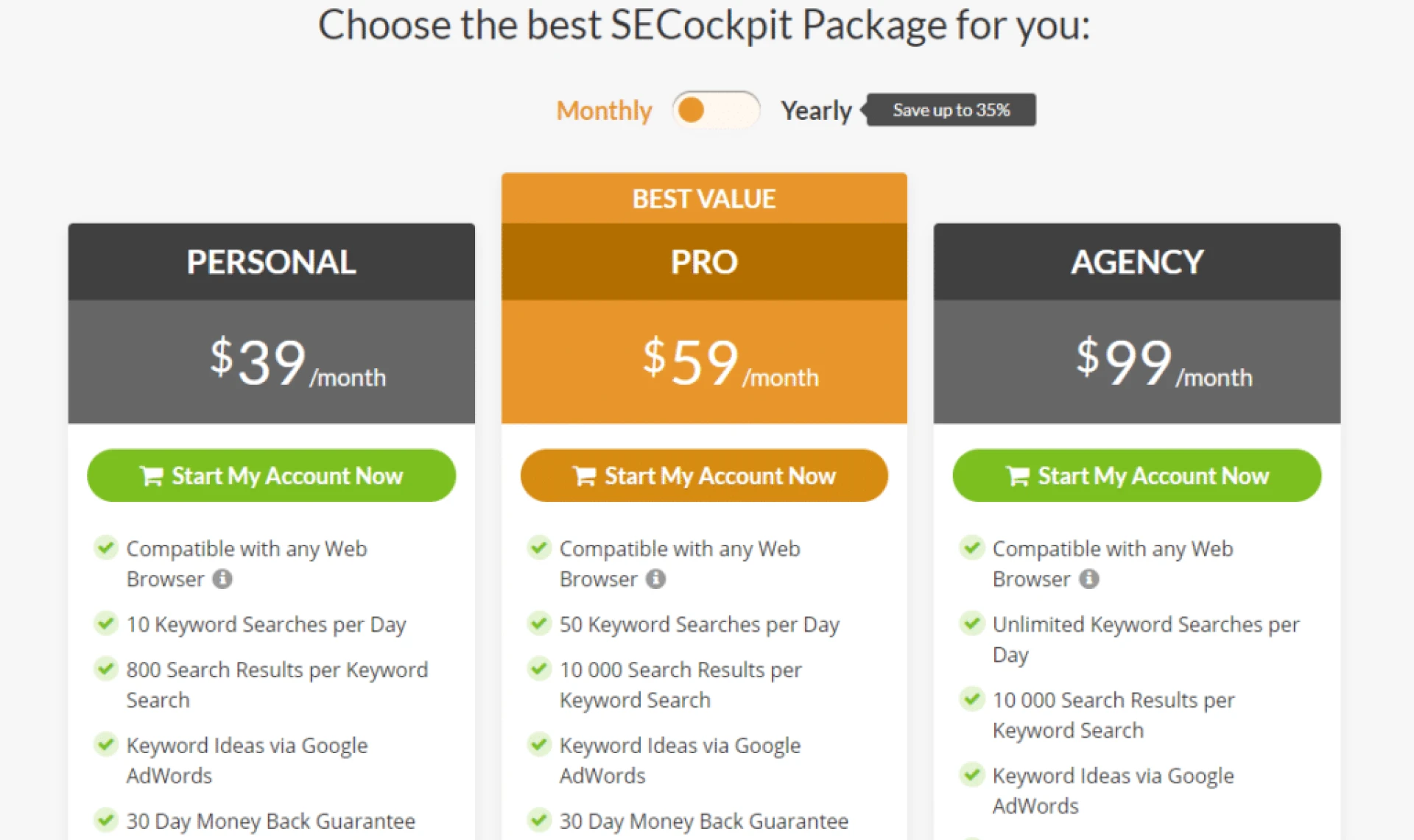Click the Save up to 35% badge
The image size is (1414, 840).
click(x=951, y=110)
